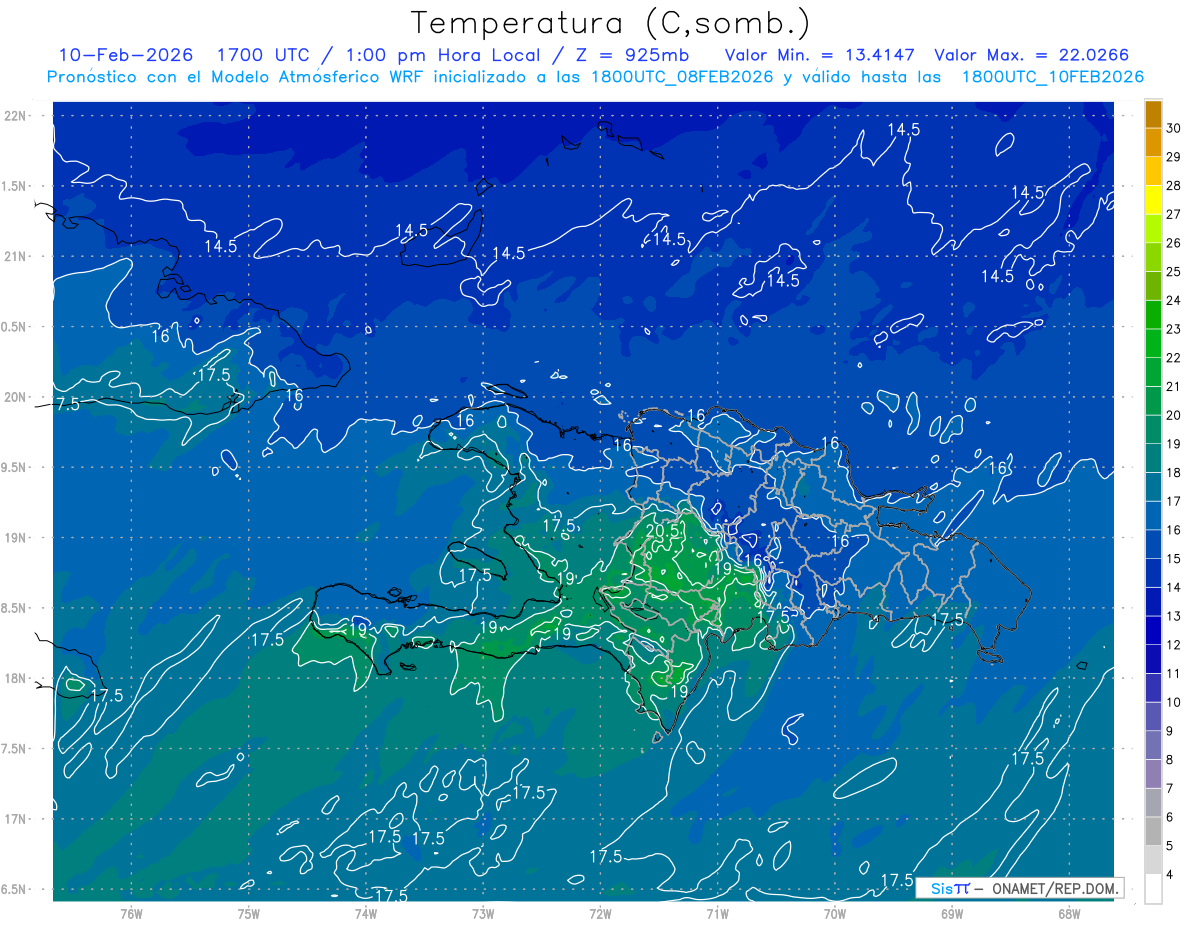Select the white color band below the 4 label
Screen dimensions: 1200x927
(x=1153, y=889)
